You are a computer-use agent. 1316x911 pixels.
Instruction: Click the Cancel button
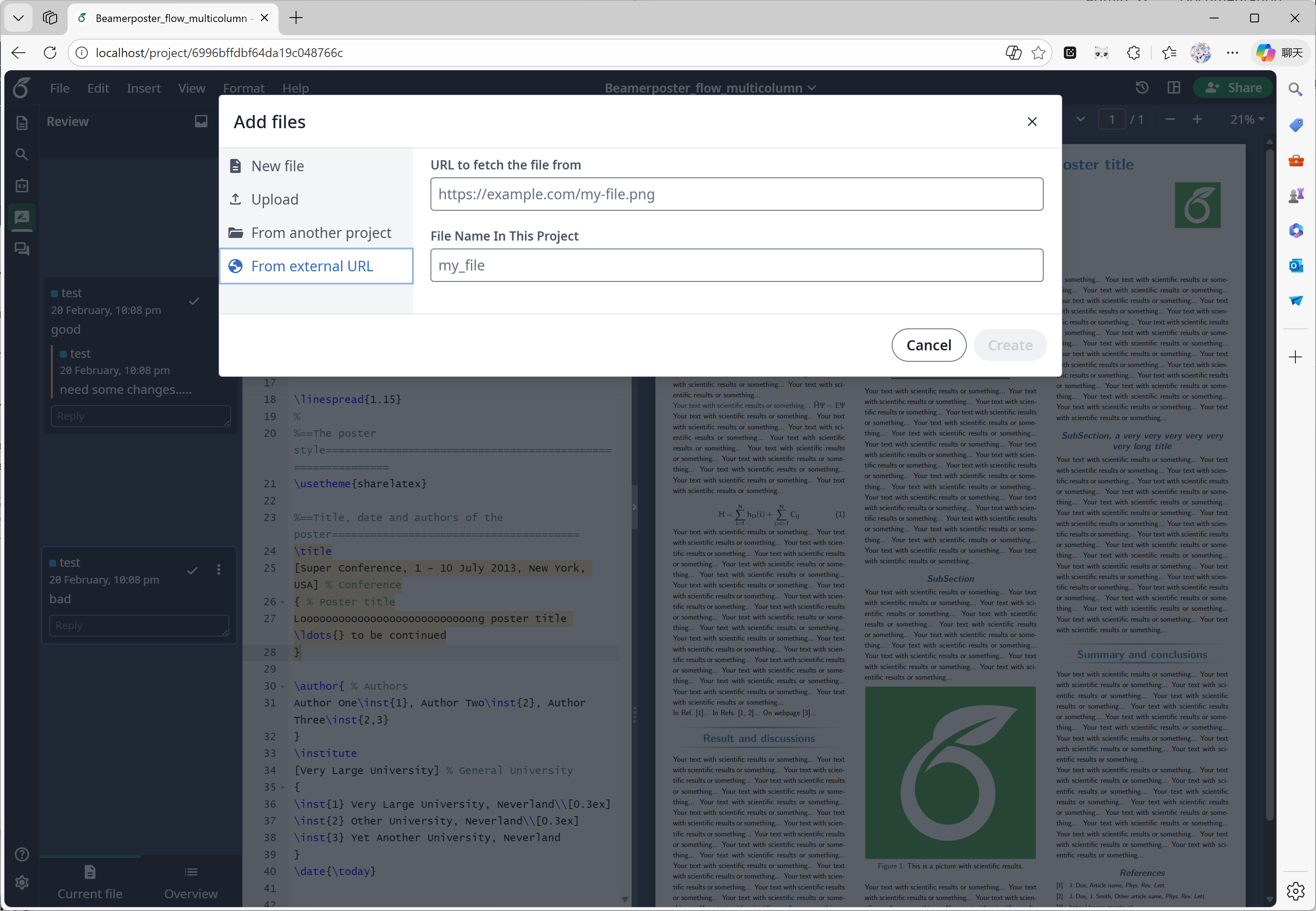point(928,345)
